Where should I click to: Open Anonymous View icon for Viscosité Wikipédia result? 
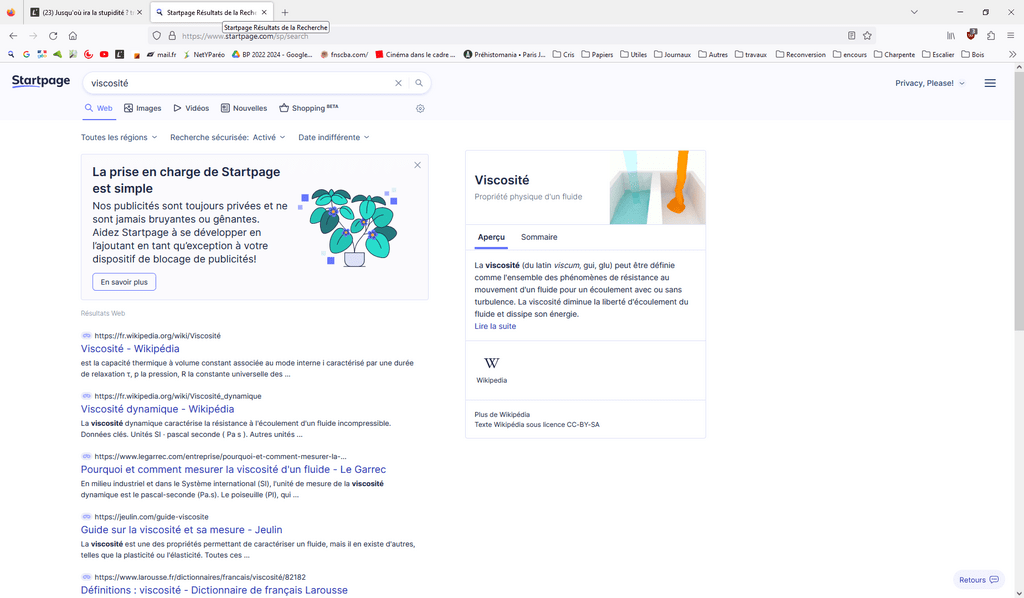[x=86, y=336]
